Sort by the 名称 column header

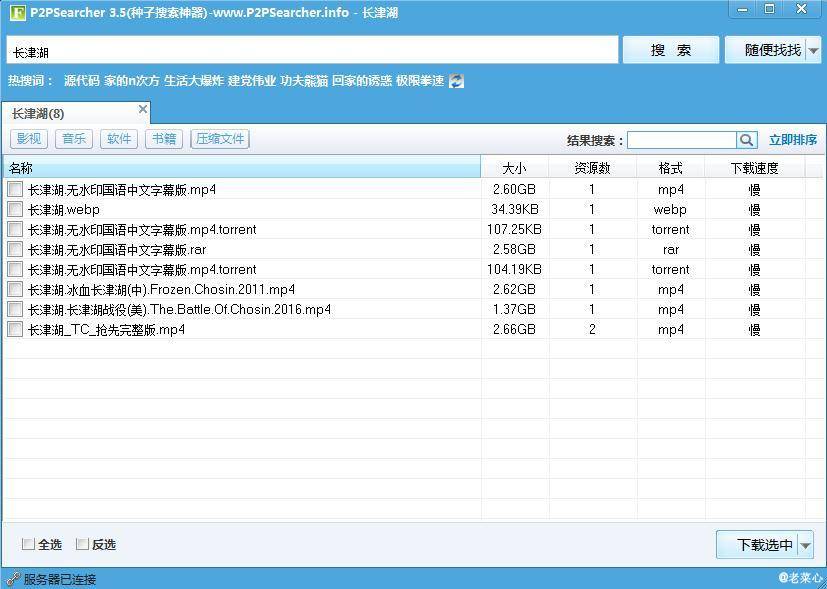242,168
